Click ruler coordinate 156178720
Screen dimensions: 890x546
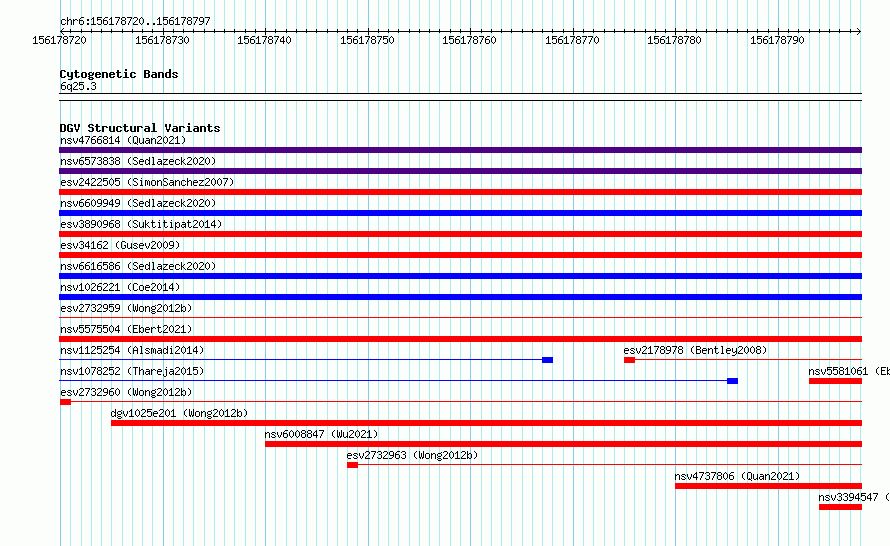click(60, 40)
